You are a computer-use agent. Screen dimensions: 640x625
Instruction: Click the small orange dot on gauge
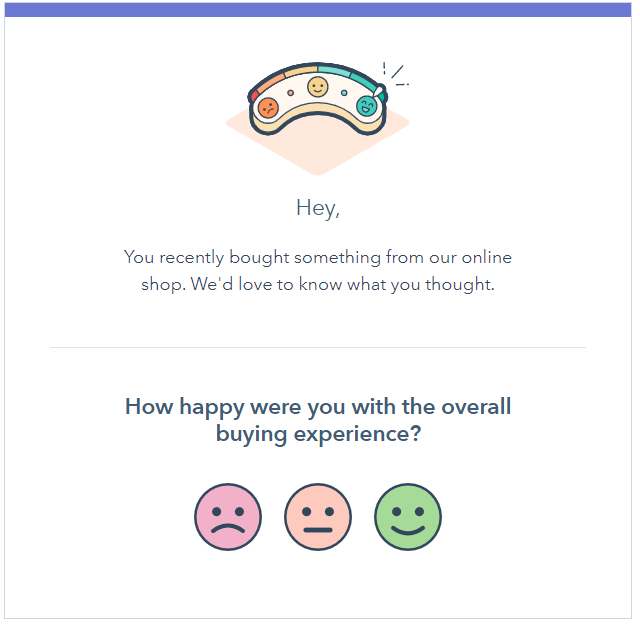291,93
